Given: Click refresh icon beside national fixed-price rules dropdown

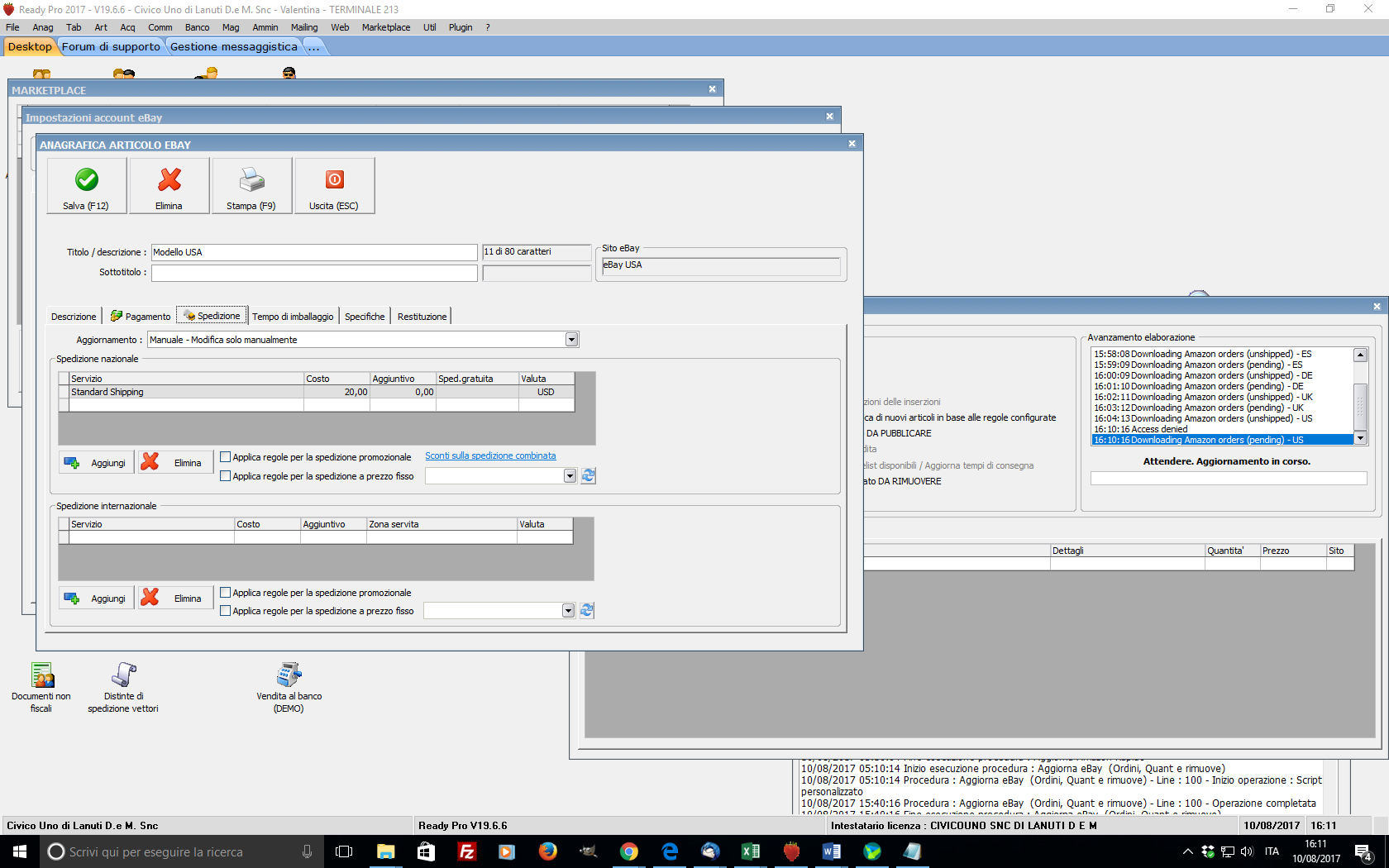Looking at the screenshot, I should [x=588, y=476].
